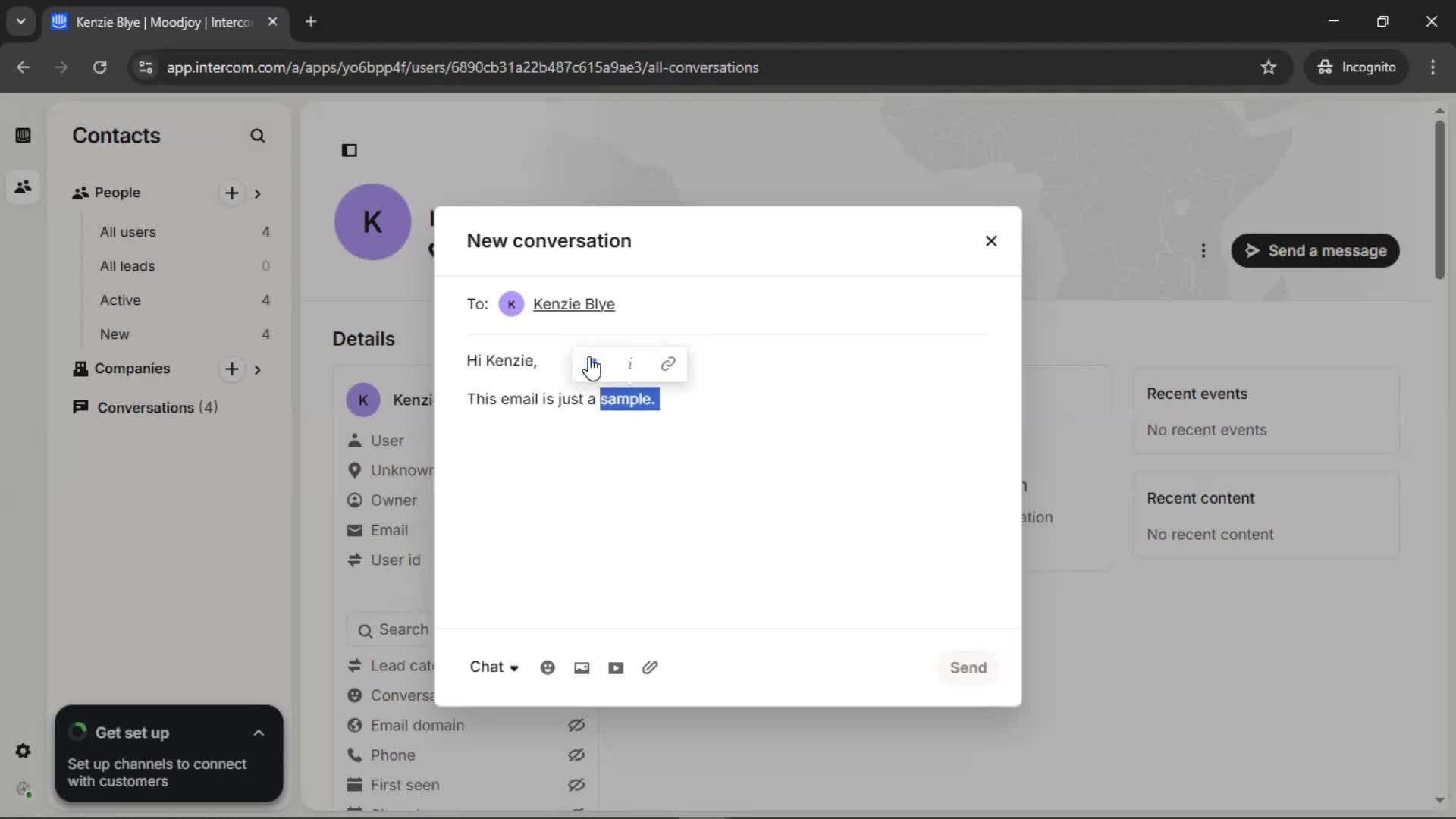Viewport: 1456px width, 819px height.
Task: Open the Inbox icon in left rail
Action: click(x=23, y=136)
